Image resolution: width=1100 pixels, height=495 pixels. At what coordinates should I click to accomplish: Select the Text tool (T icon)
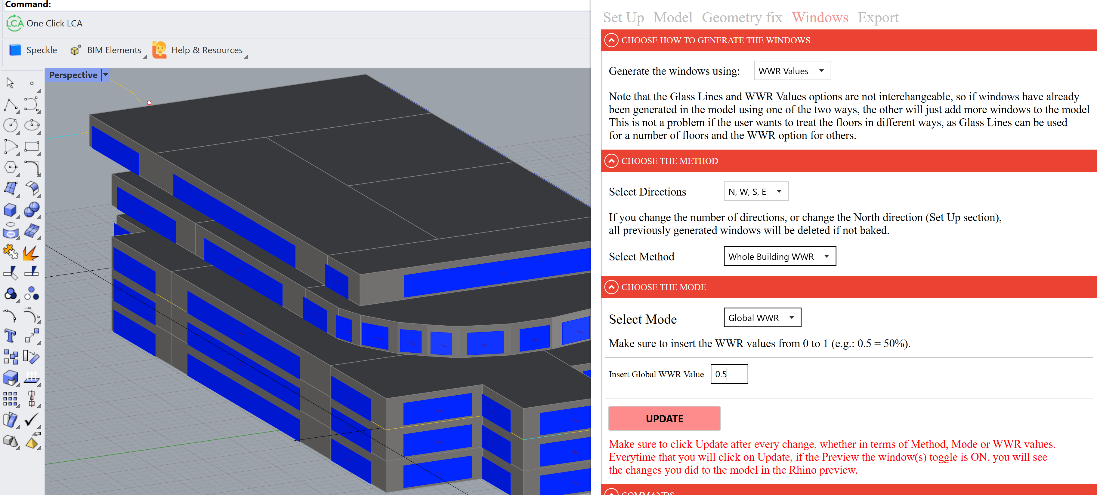click(10, 335)
